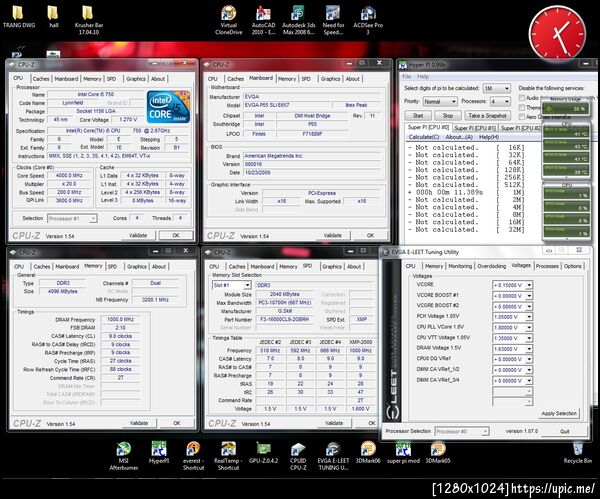This screenshot has height=499, width=600.
Task: Click the EVGA P55 SLI E657 model field
Action: [x=288, y=105]
